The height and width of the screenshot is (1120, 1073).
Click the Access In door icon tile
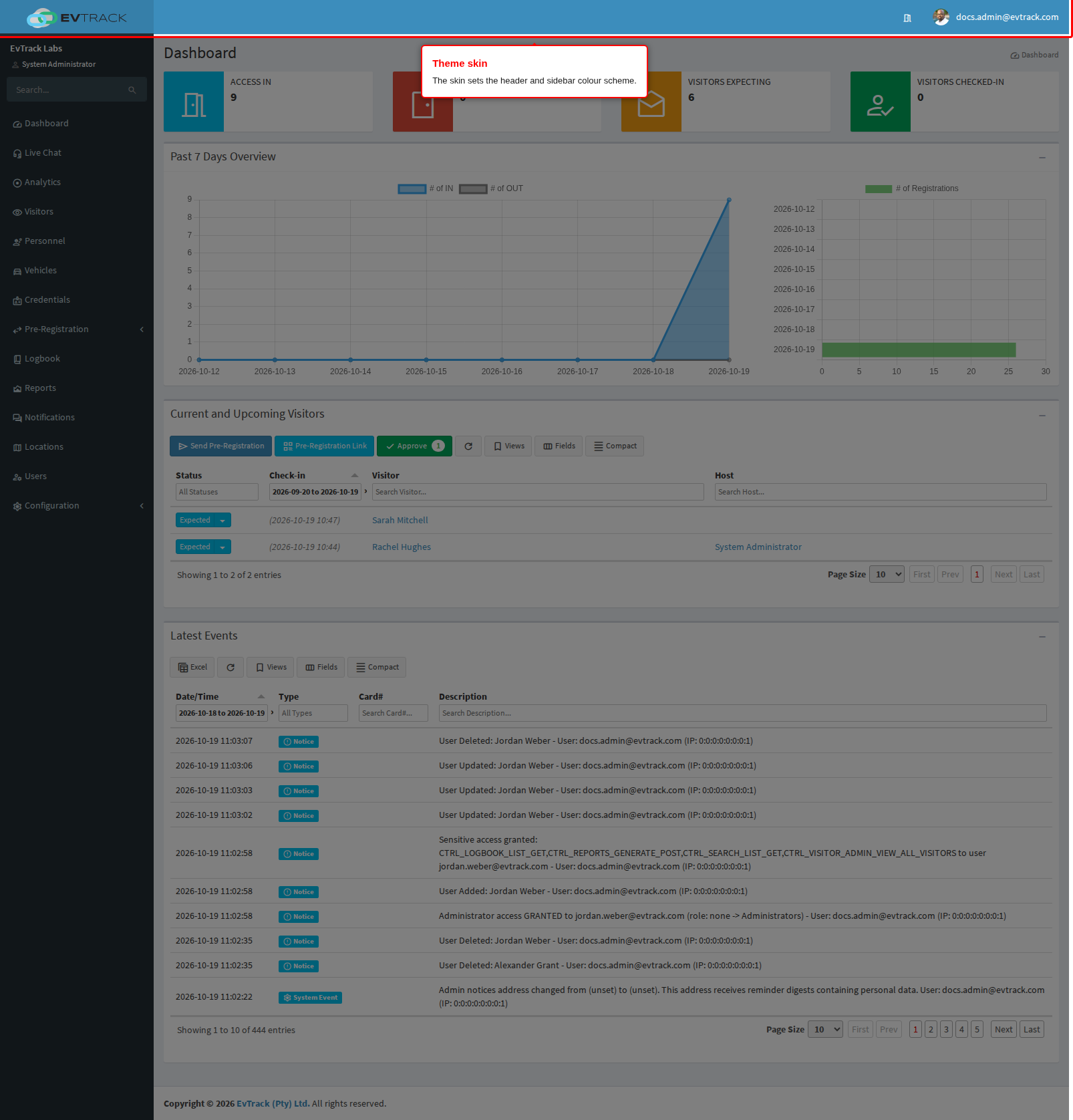coord(194,102)
